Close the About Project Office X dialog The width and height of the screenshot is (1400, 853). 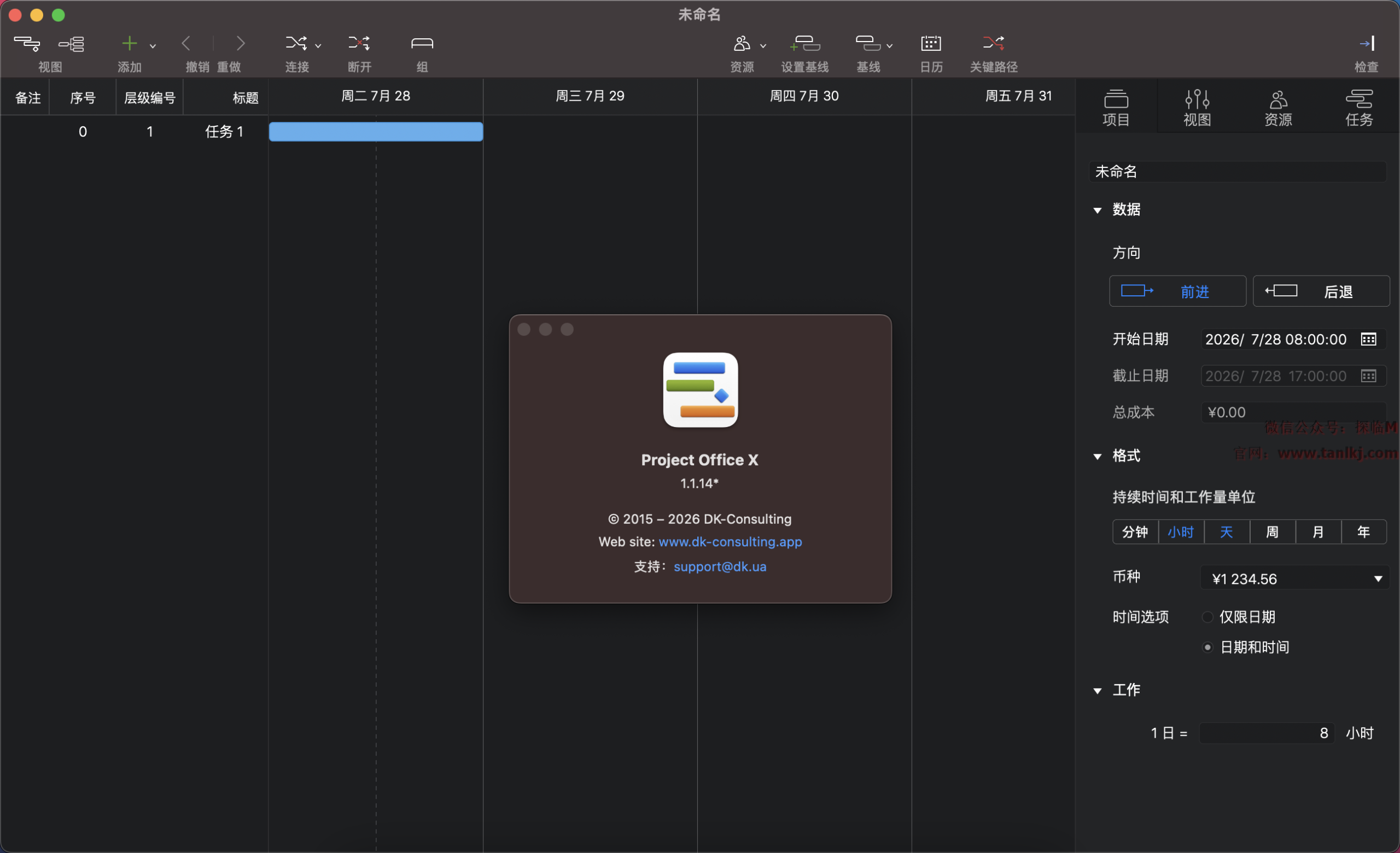tap(524, 329)
